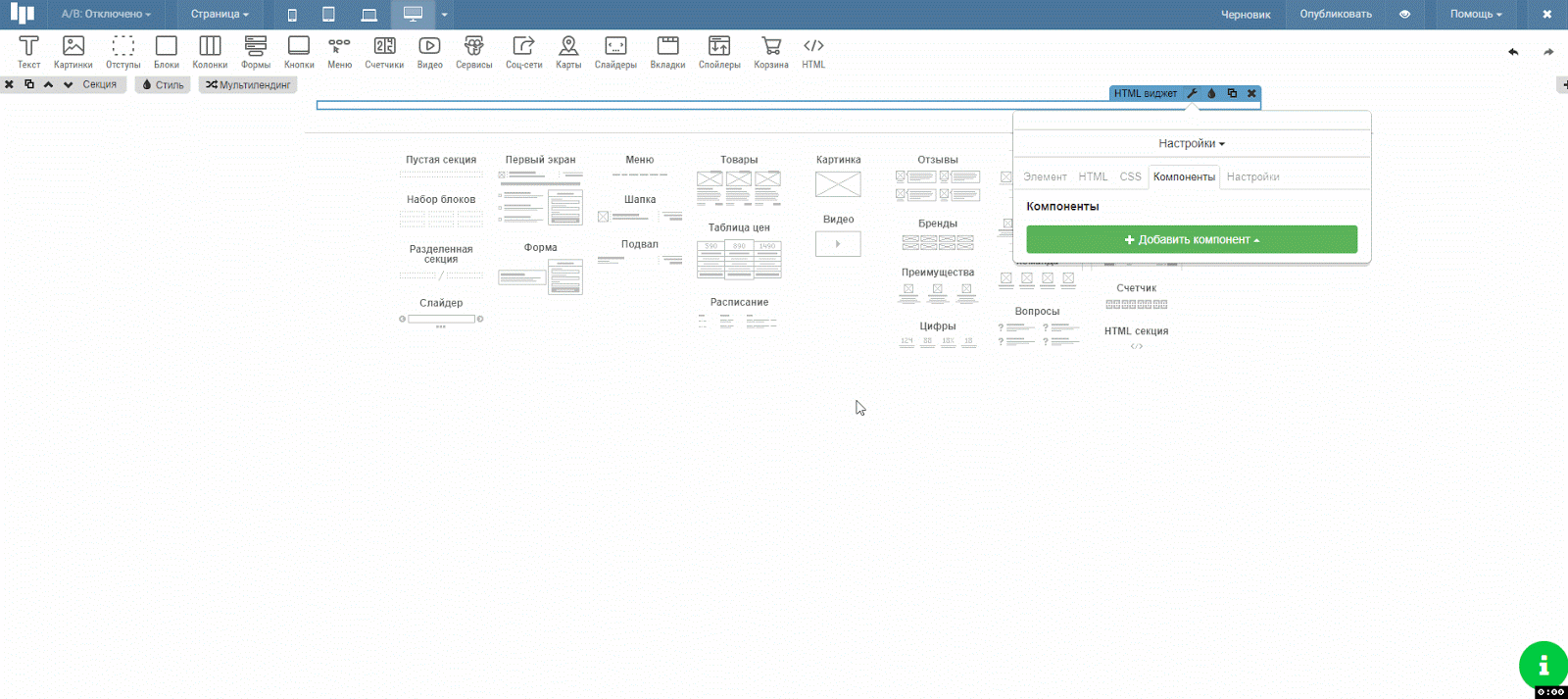Open section Стиль button
The image size is (1568, 699).
[x=163, y=84]
